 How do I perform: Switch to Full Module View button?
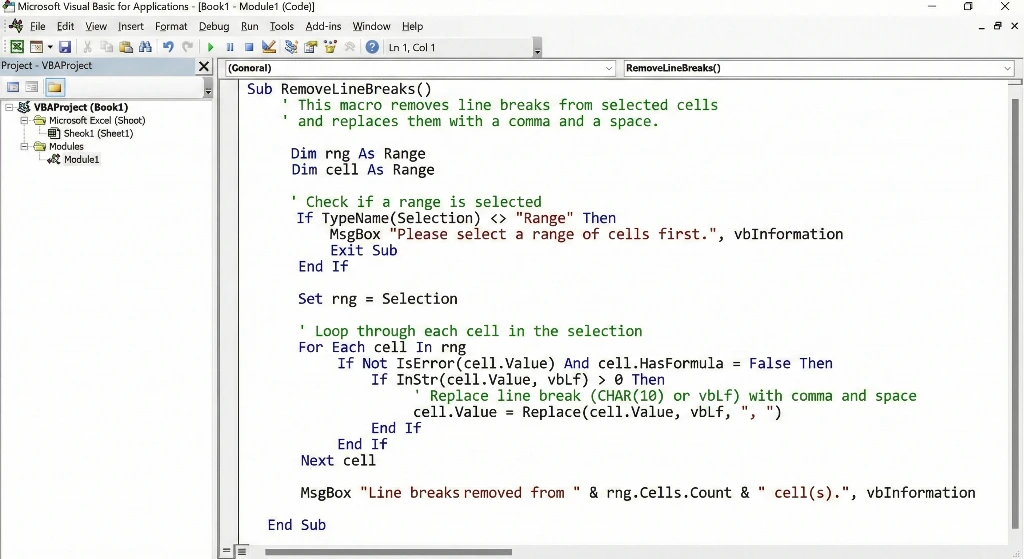[242, 551]
